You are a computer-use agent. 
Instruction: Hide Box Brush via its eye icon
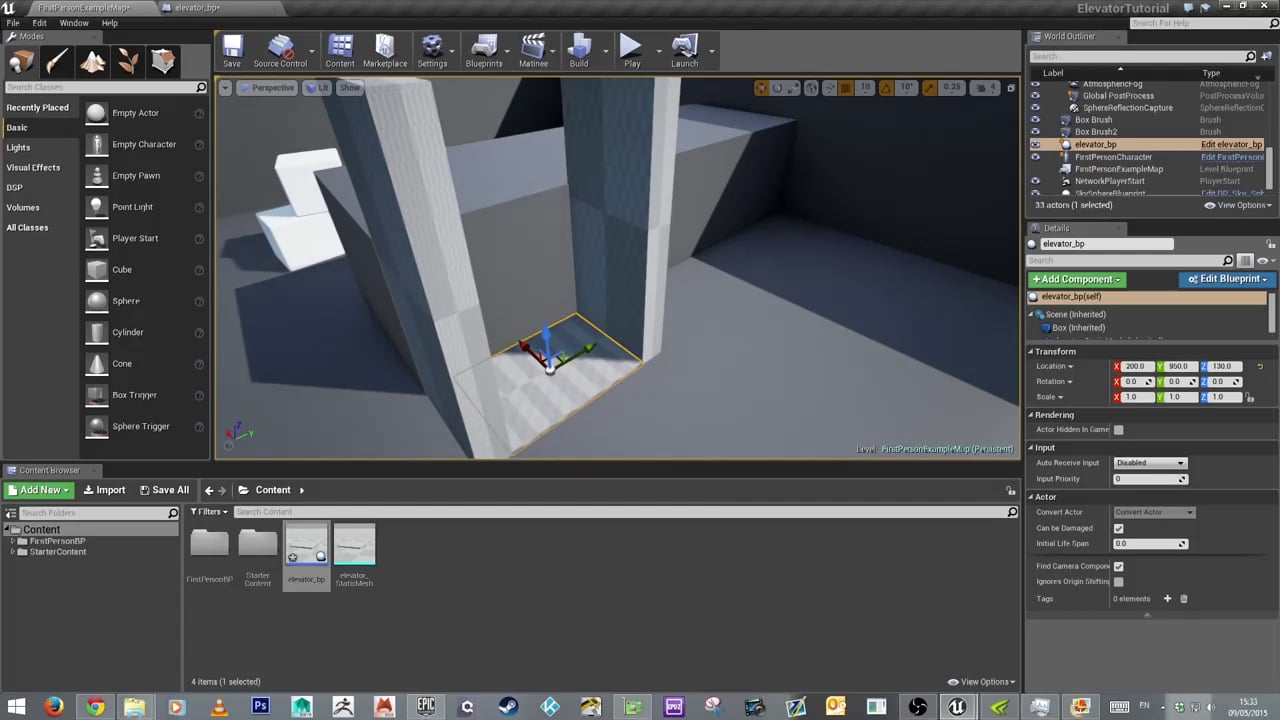click(x=1035, y=120)
